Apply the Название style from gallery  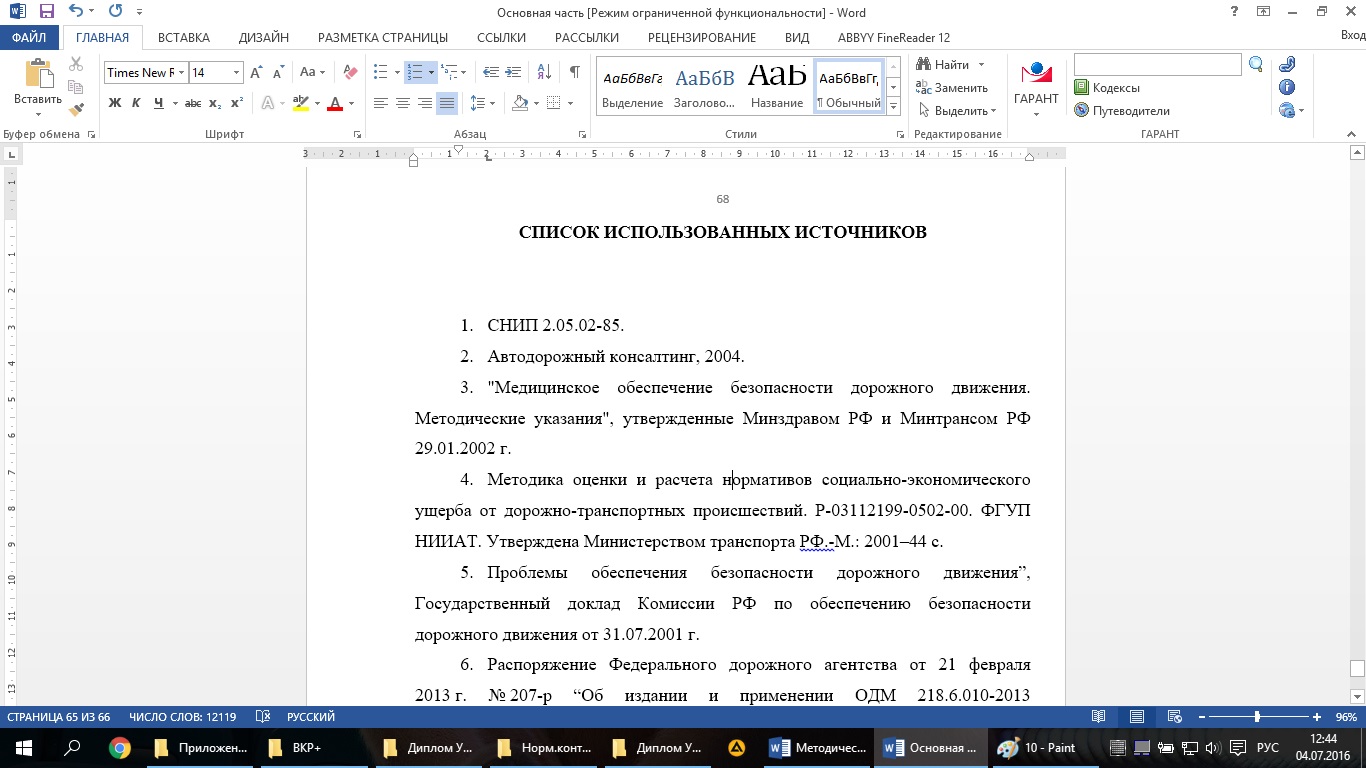coord(777,85)
